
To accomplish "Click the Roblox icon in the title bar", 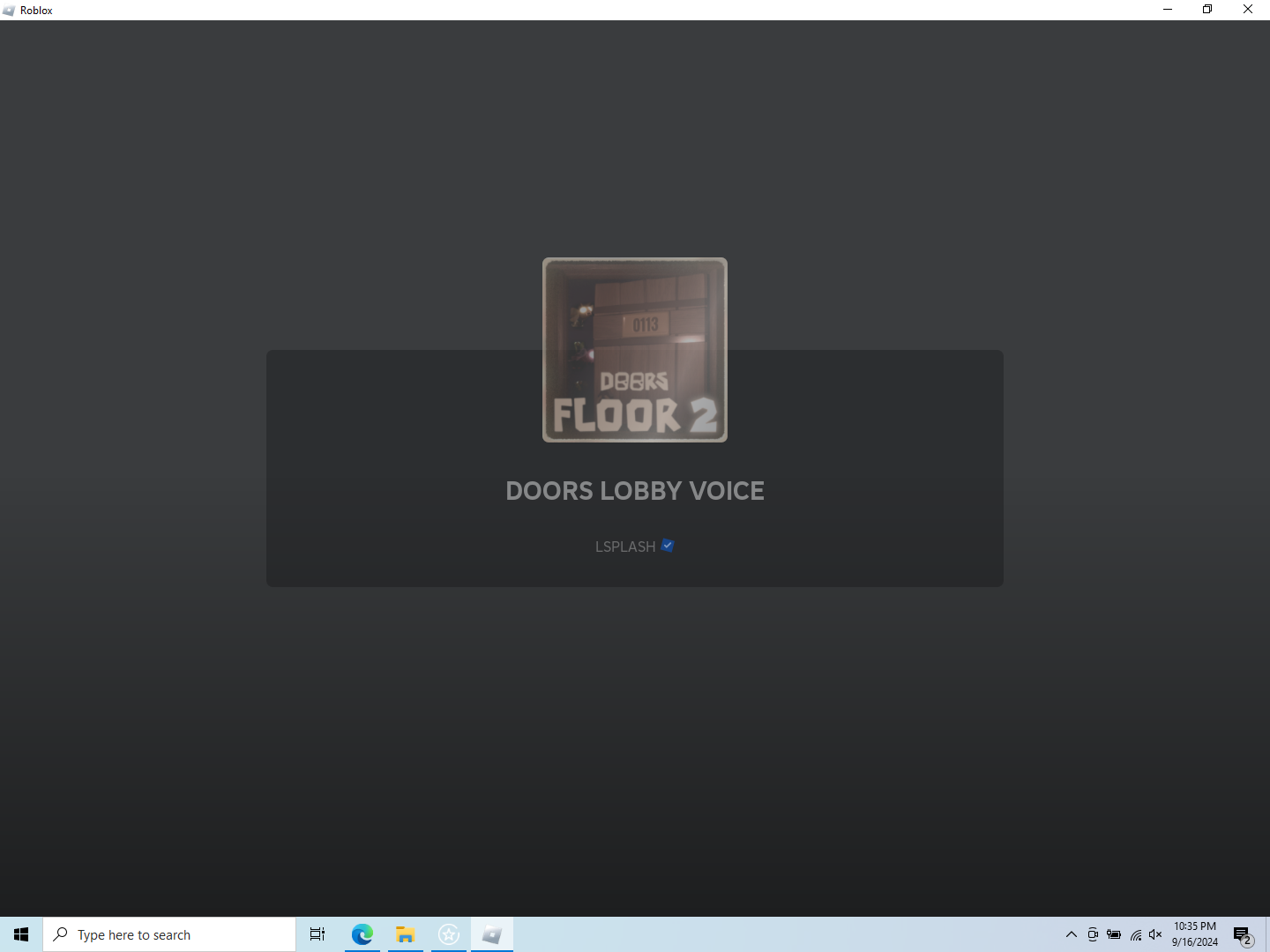I will 9,11.
